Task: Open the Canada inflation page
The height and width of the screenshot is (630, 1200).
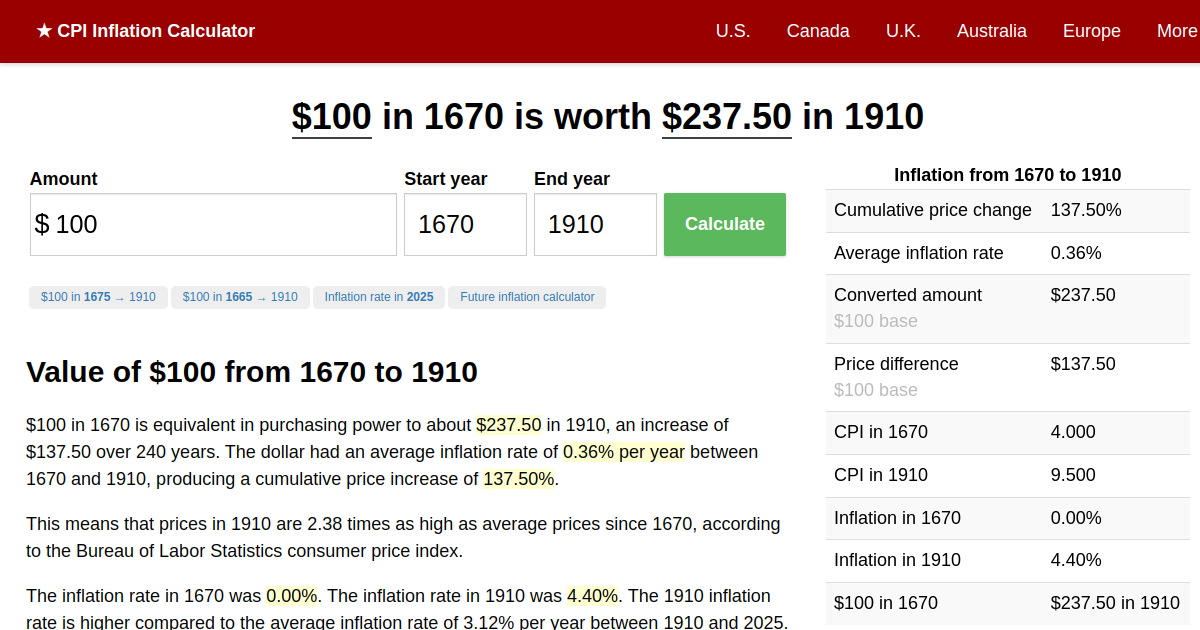Action: 818,31
